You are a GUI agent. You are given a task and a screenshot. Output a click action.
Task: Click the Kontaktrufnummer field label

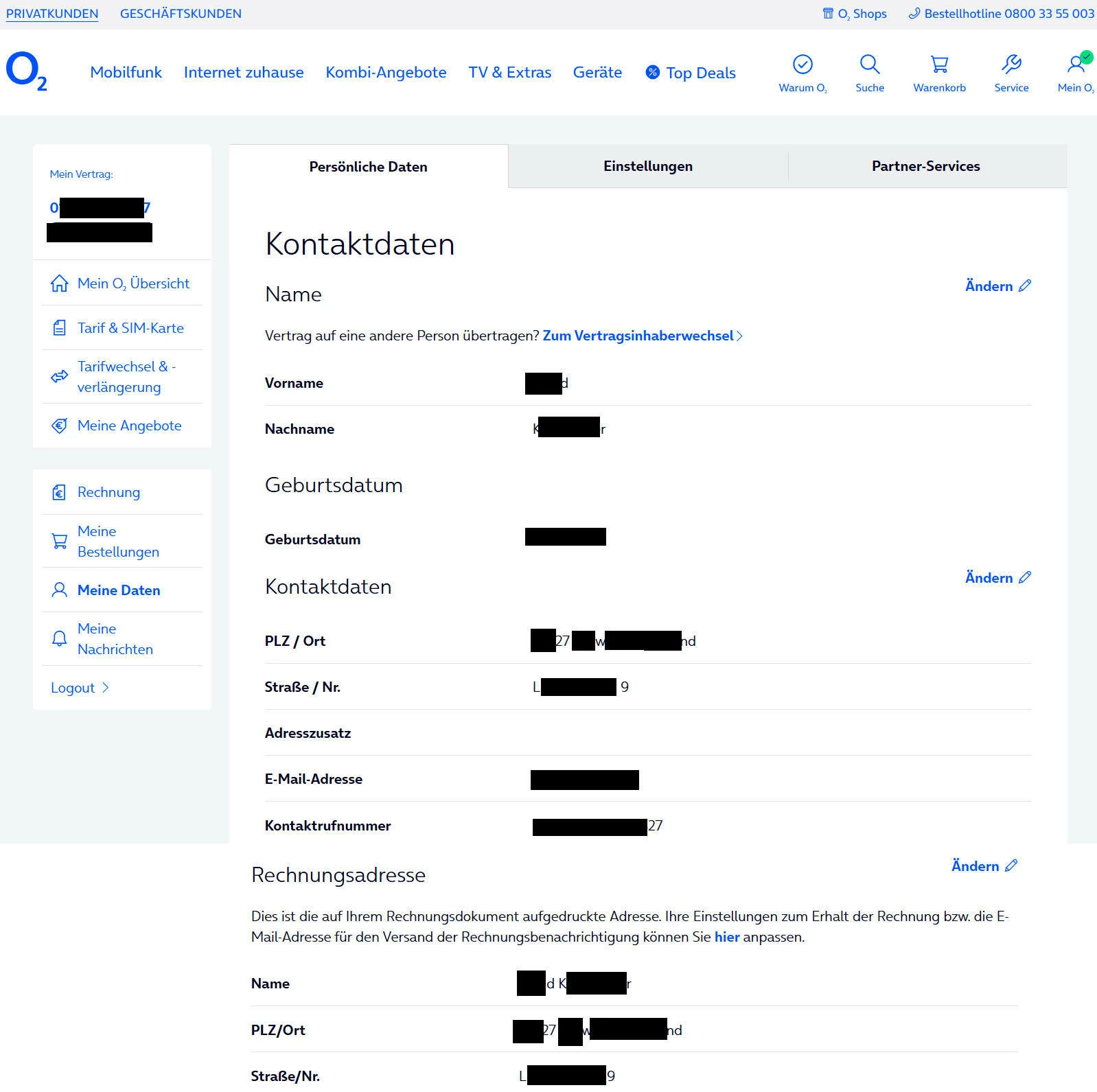[x=327, y=826]
